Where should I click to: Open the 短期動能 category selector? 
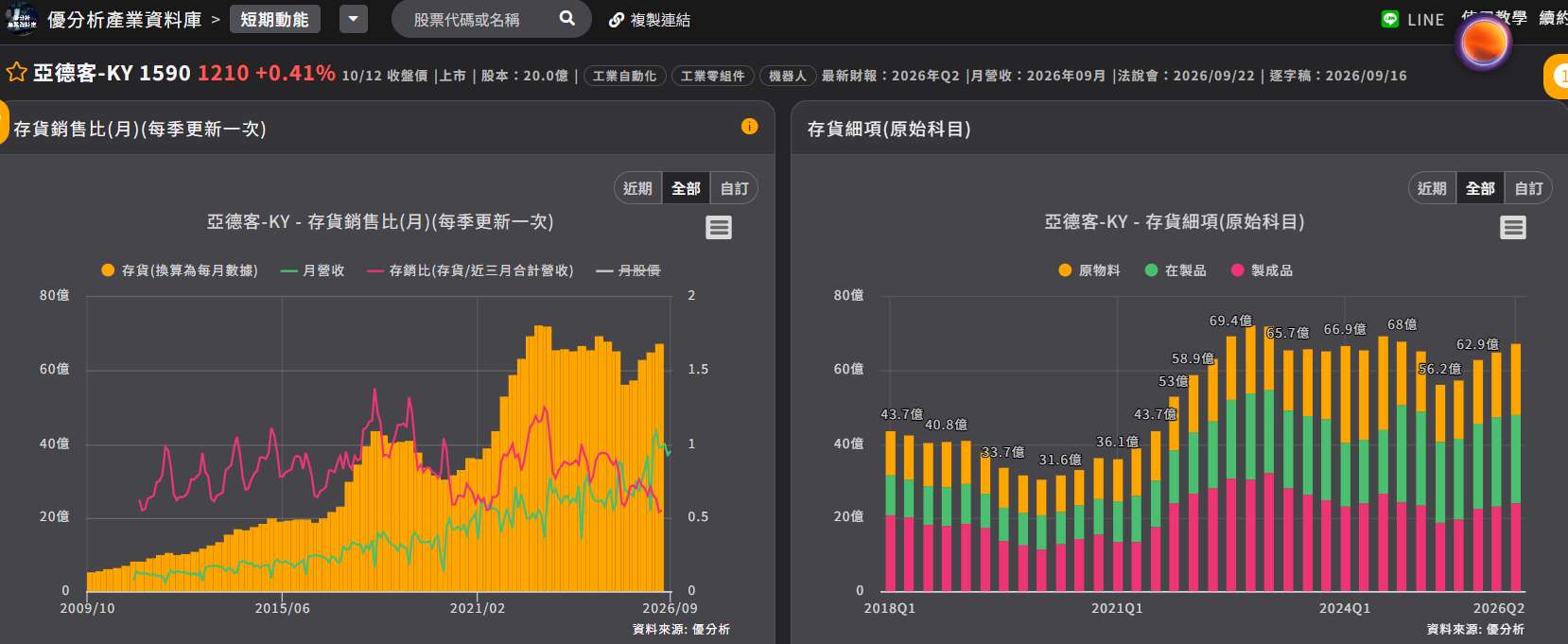pos(274,19)
